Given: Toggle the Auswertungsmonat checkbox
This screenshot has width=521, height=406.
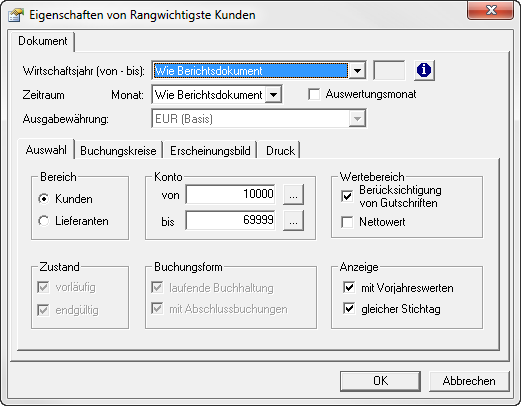Looking at the screenshot, I should click(314, 94).
